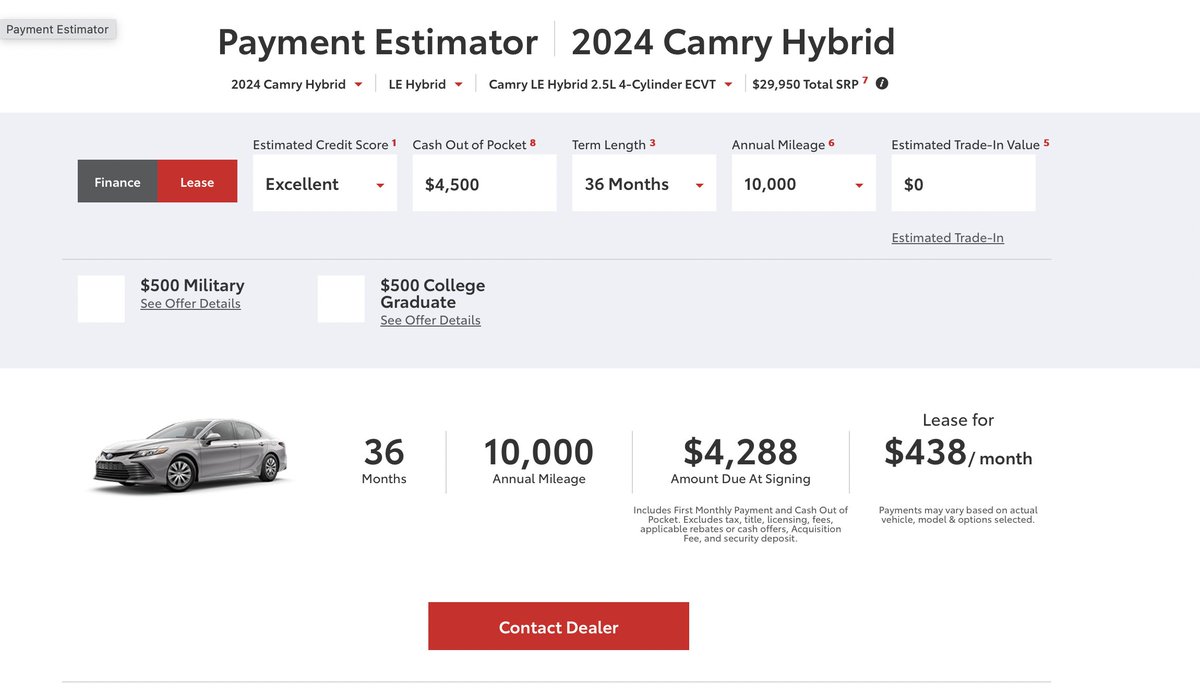Image resolution: width=1200 pixels, height=696 pixels.
Task: Click the 2024 Camry Hybrid title heading
Action: coord(733,42)
